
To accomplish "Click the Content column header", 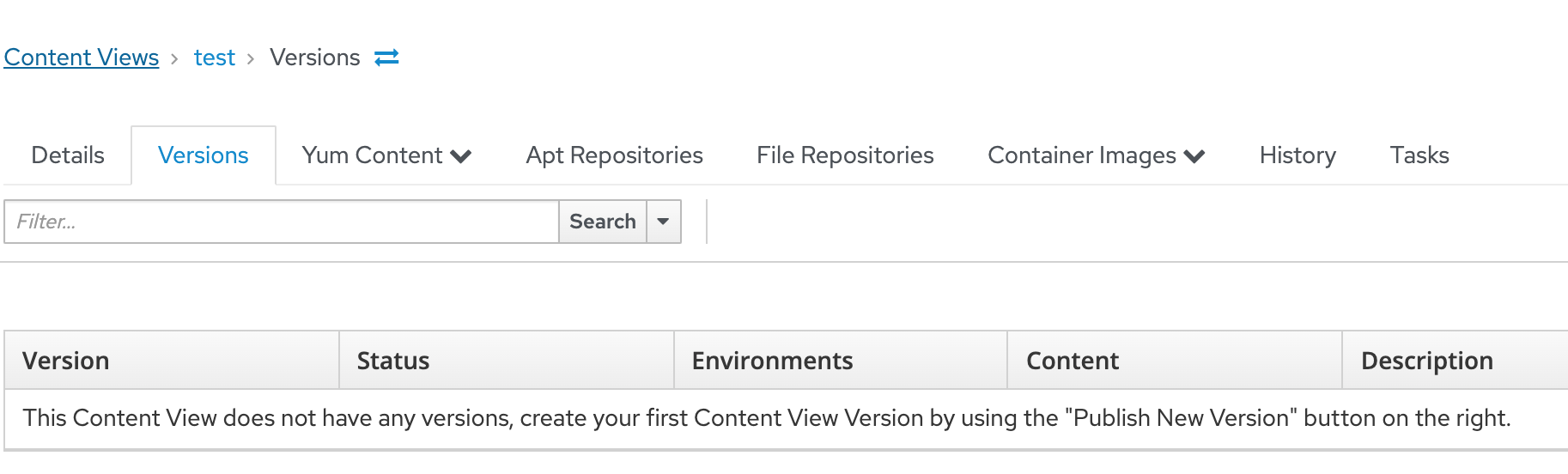I will [1175, 361].
